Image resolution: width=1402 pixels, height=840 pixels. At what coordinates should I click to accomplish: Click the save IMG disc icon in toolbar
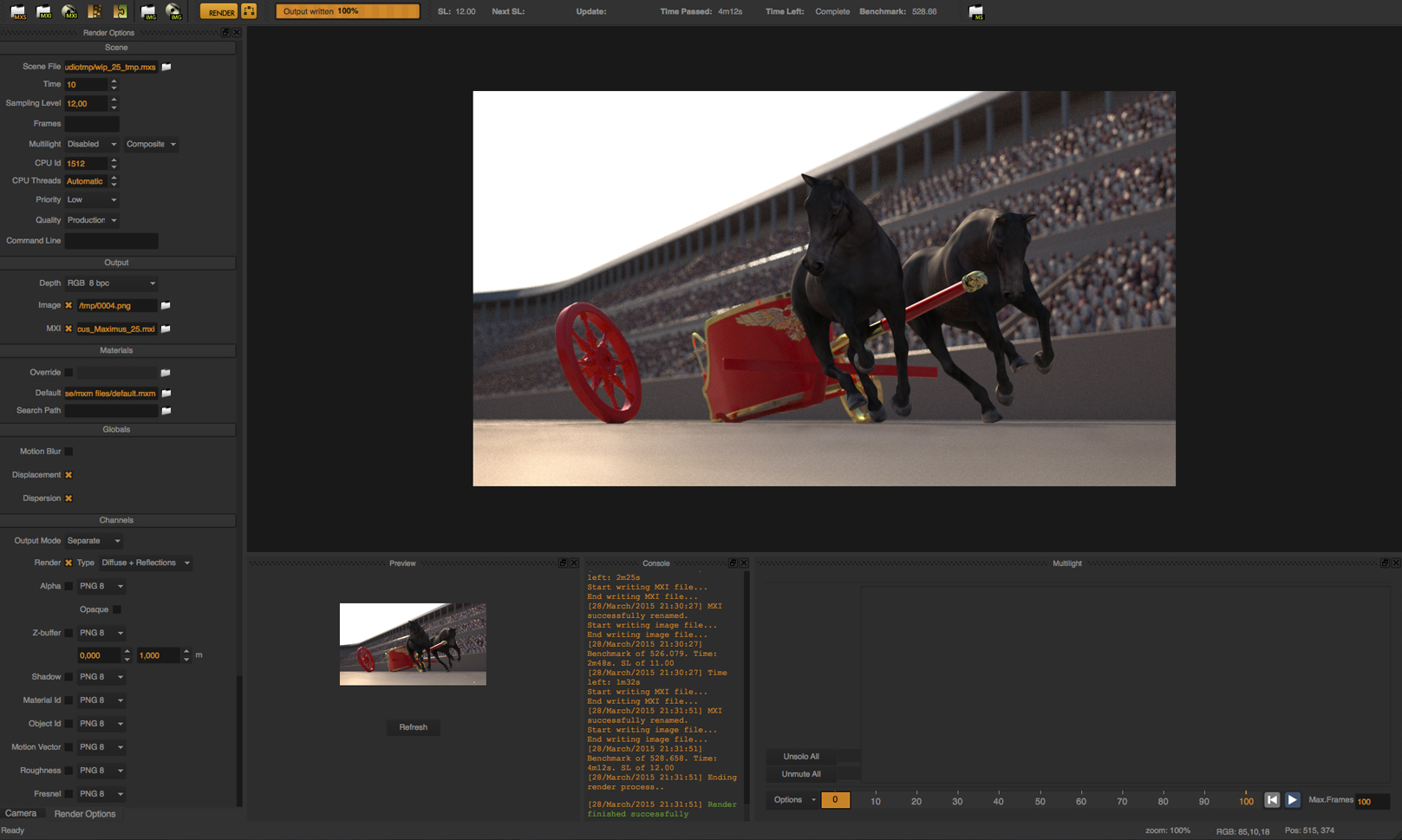pos(174,12)
